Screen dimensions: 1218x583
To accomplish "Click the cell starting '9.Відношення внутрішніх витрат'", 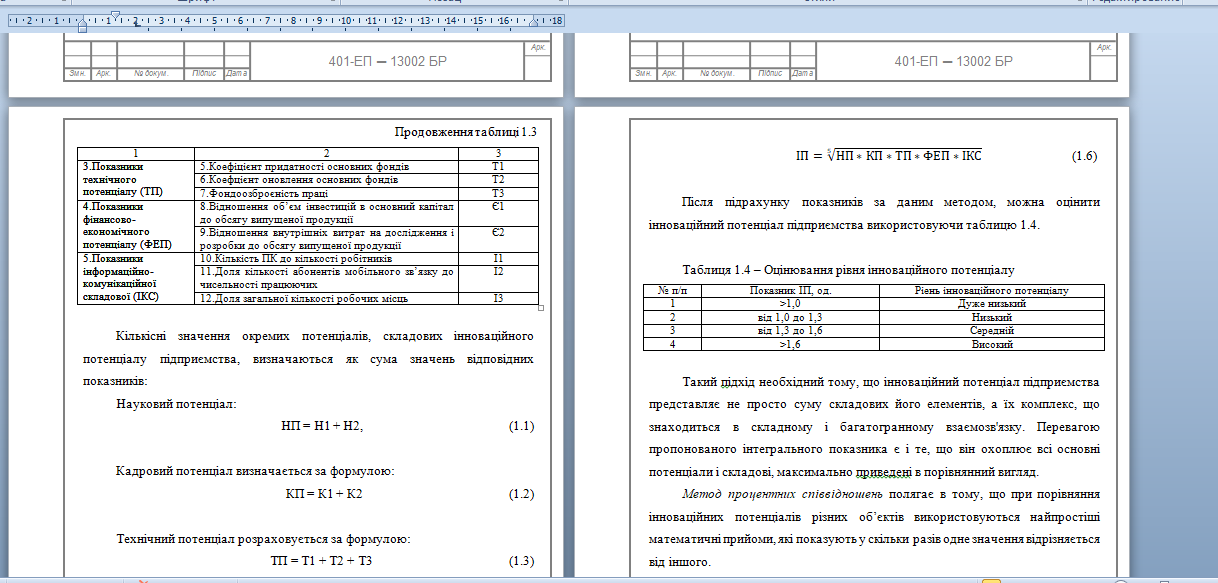I will click(x=327, y=238).
